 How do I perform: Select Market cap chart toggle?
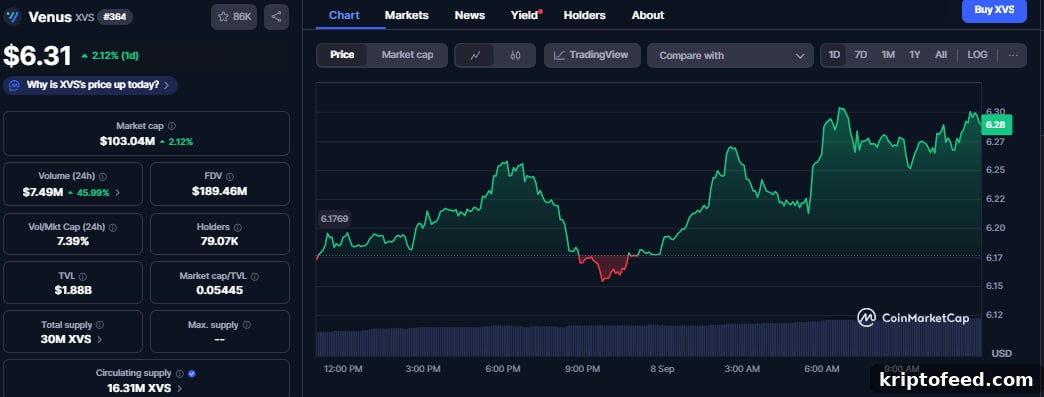click(407, 55)
